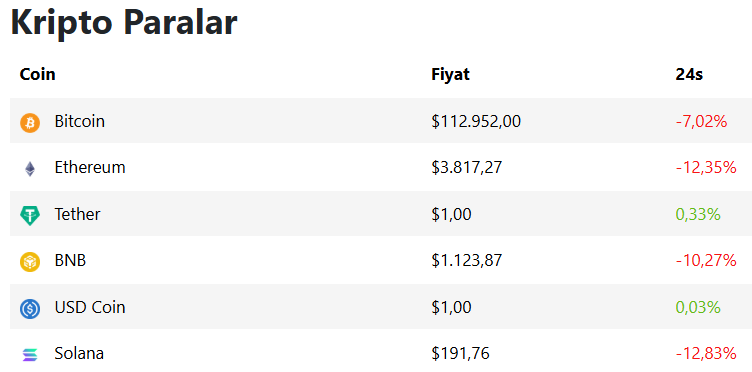Click the Ethereum diamond logo icon
752x372 pixels.
[30, 169]
